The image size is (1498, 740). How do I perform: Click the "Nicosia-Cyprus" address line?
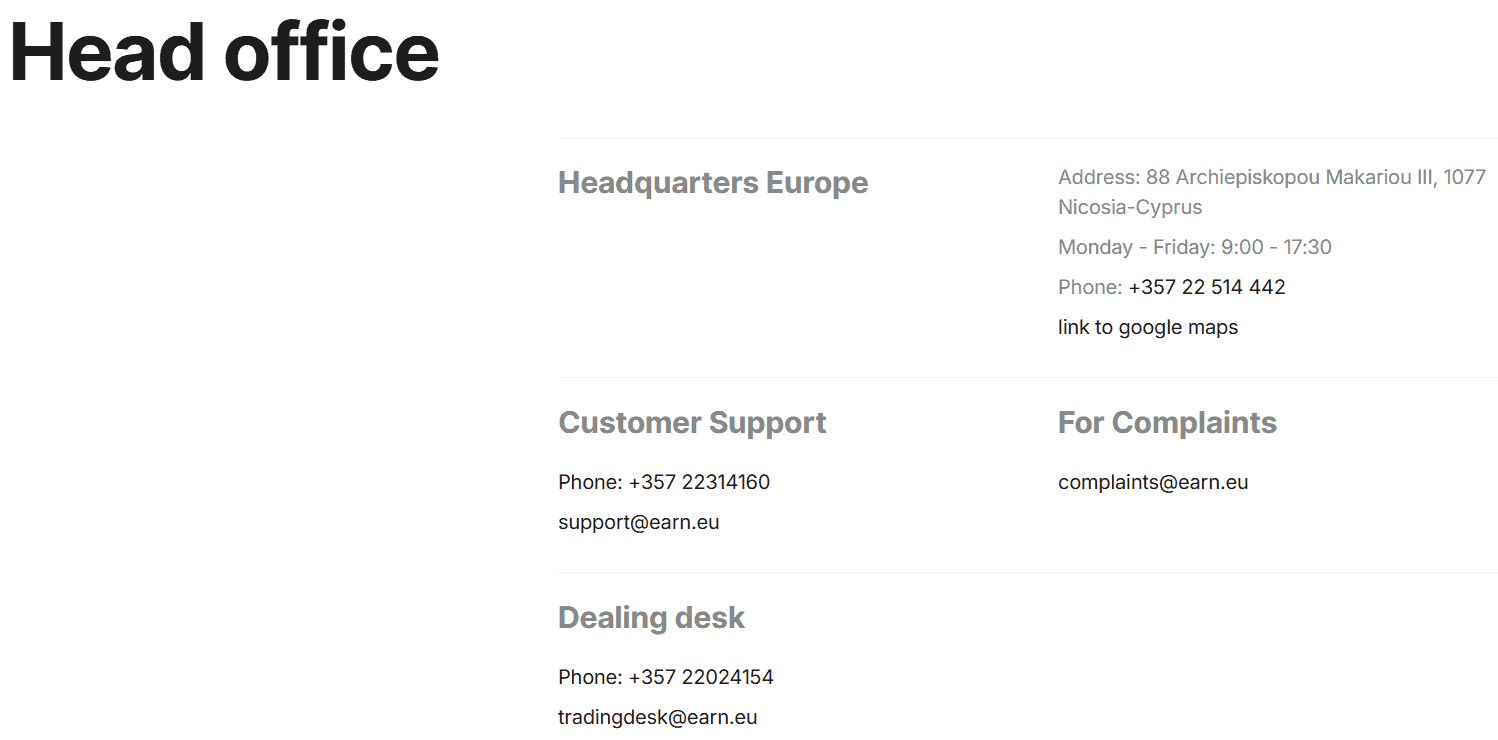pos(1129,207)
